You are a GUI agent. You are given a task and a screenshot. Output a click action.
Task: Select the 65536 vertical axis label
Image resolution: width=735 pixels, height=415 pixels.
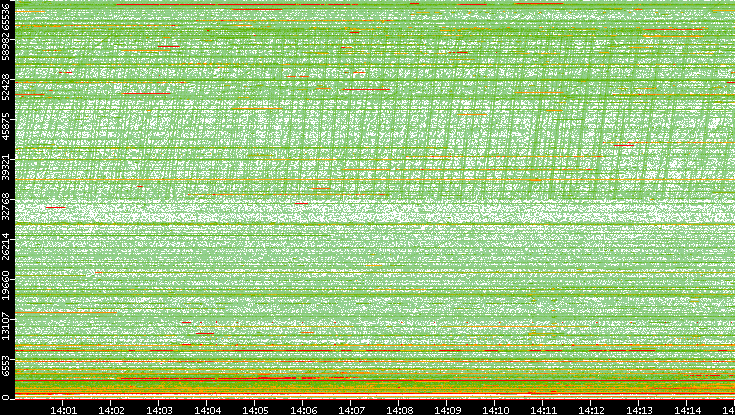(x=5, y=15)
